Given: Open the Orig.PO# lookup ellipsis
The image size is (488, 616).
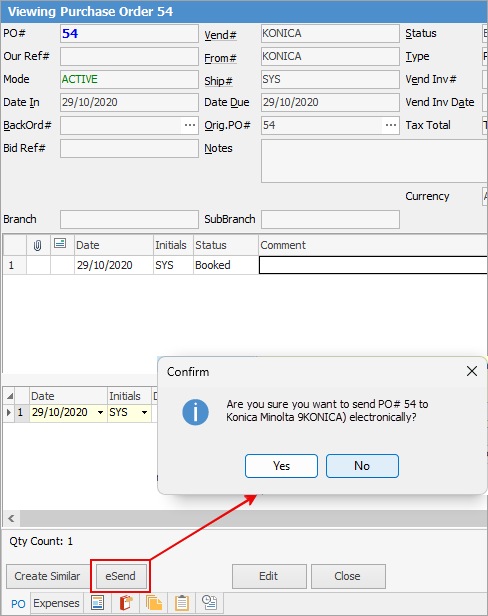Looking at the screenshot, I should pos(391,125).
